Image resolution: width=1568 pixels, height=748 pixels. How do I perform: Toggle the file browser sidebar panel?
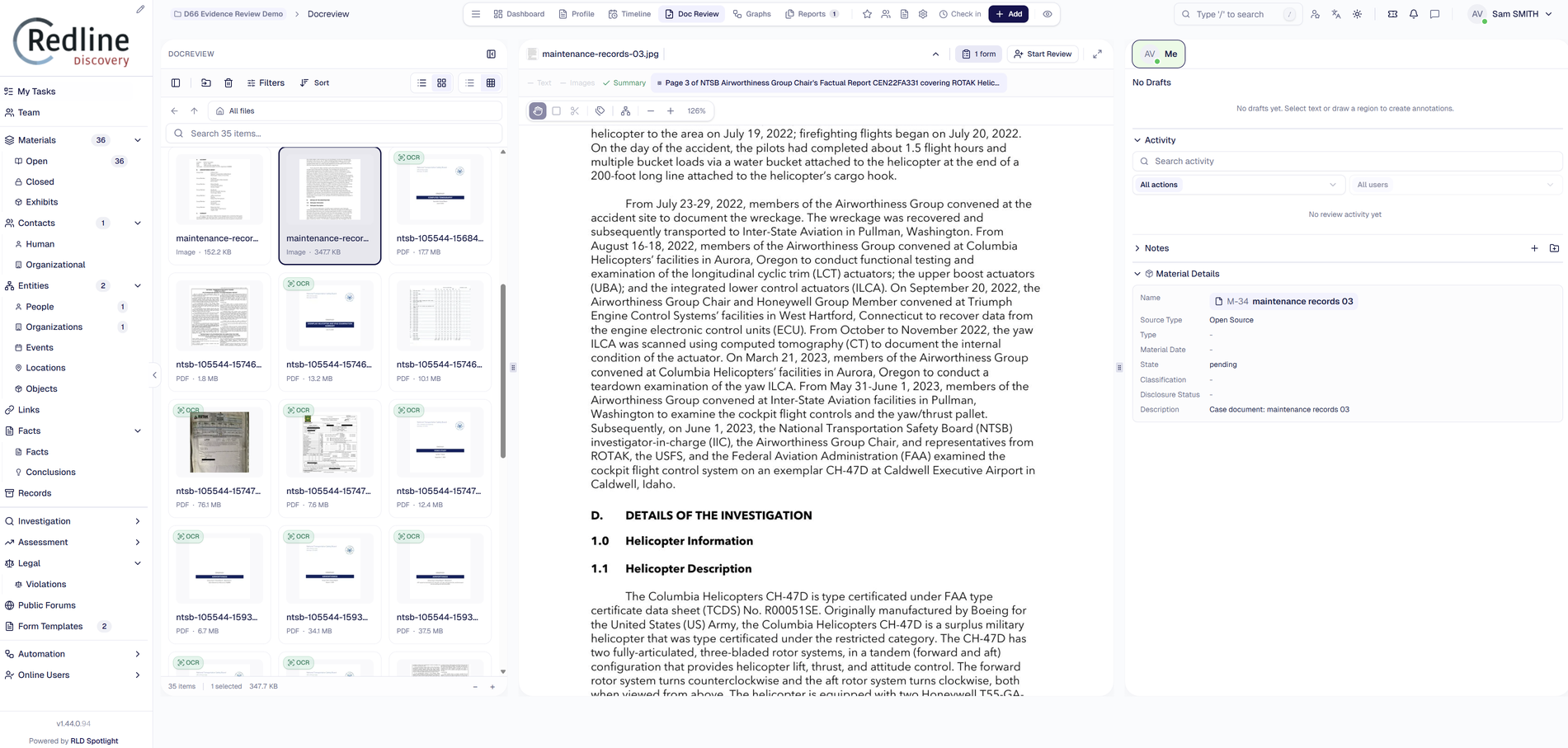(x=176, y=82)
